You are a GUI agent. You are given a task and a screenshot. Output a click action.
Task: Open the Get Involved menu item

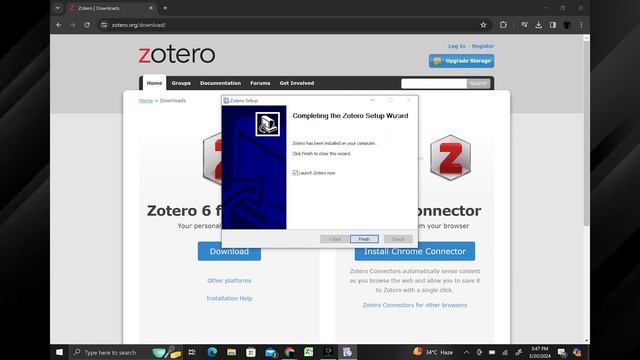[x=297, y=83]
